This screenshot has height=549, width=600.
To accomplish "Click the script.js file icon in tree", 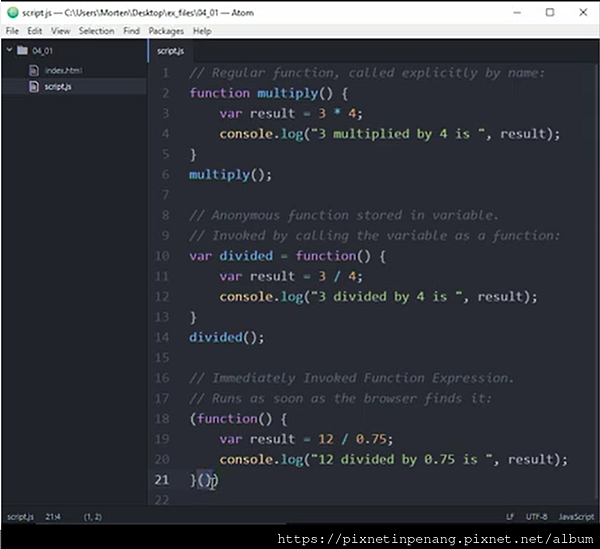I will click(x=34, y=86).
